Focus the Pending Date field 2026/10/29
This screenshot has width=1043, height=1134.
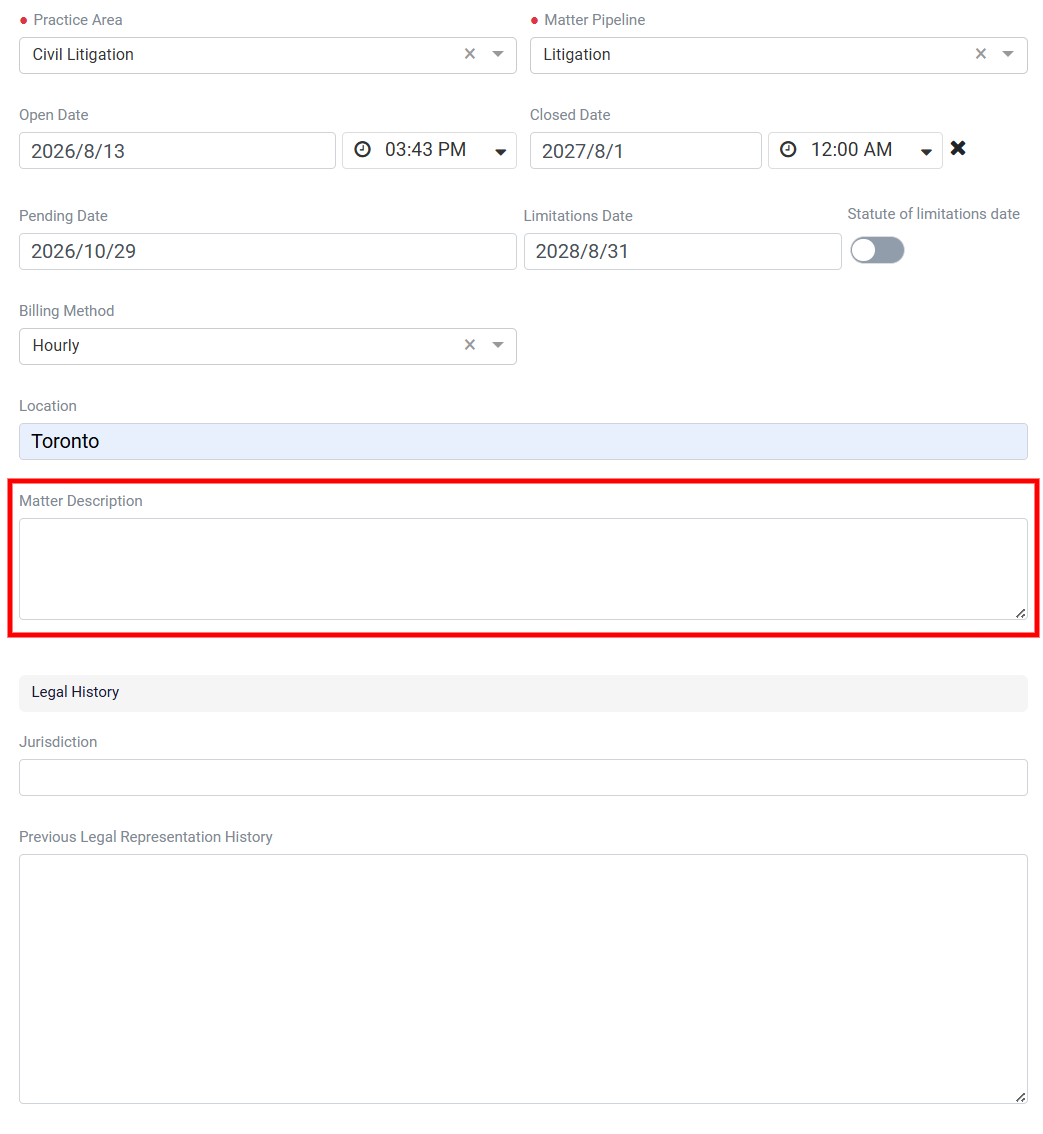coord(268,251)
